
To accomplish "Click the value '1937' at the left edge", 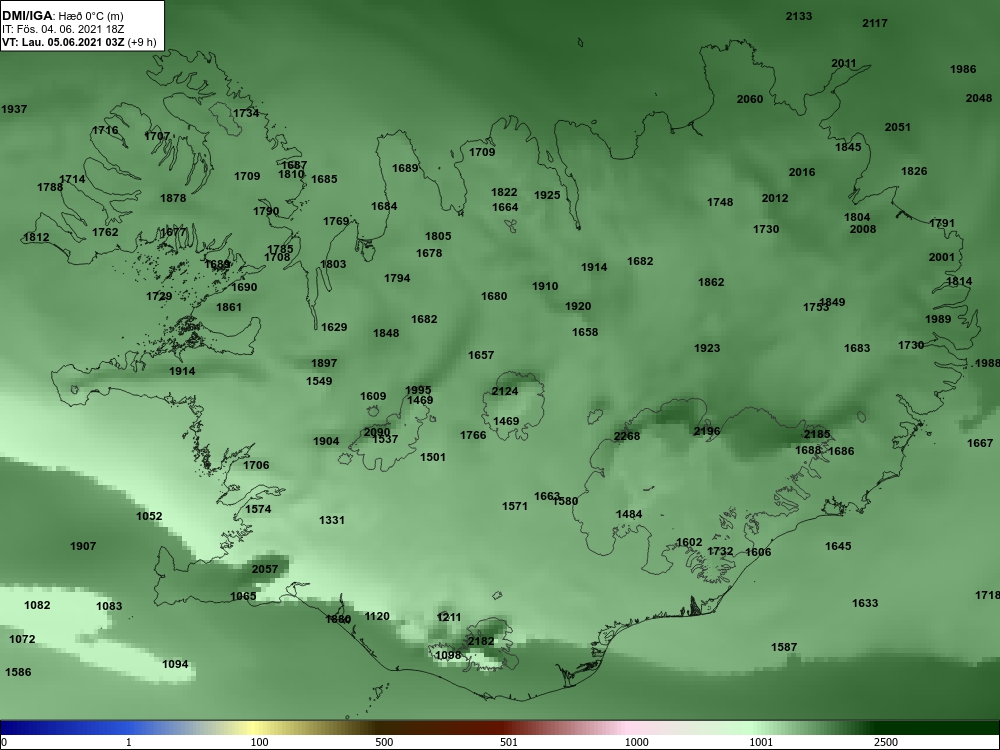I will 14,109.
